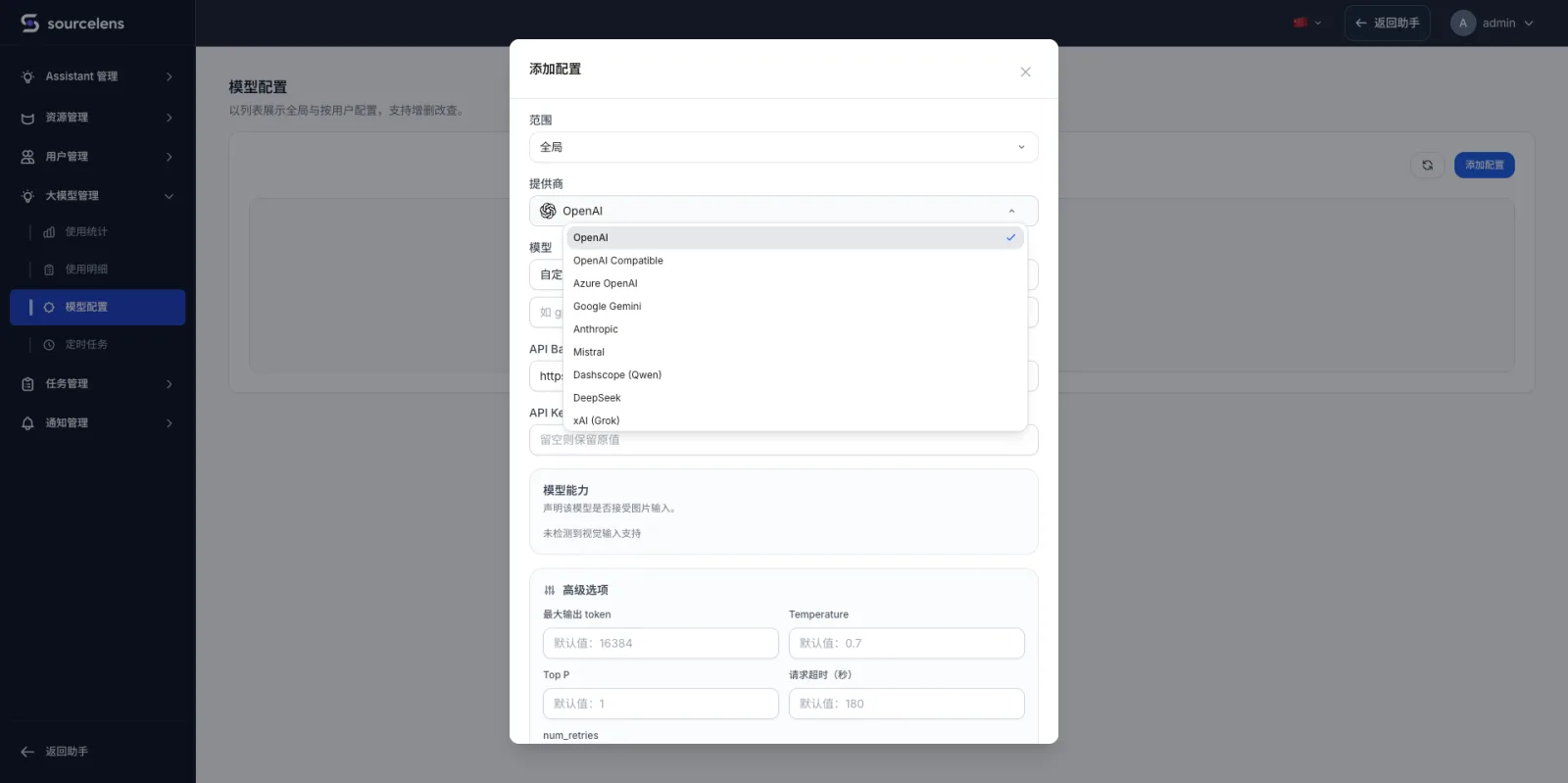Click the API Key input field
This screenshot has height=783, width=1568.
[x=783, y=440]
